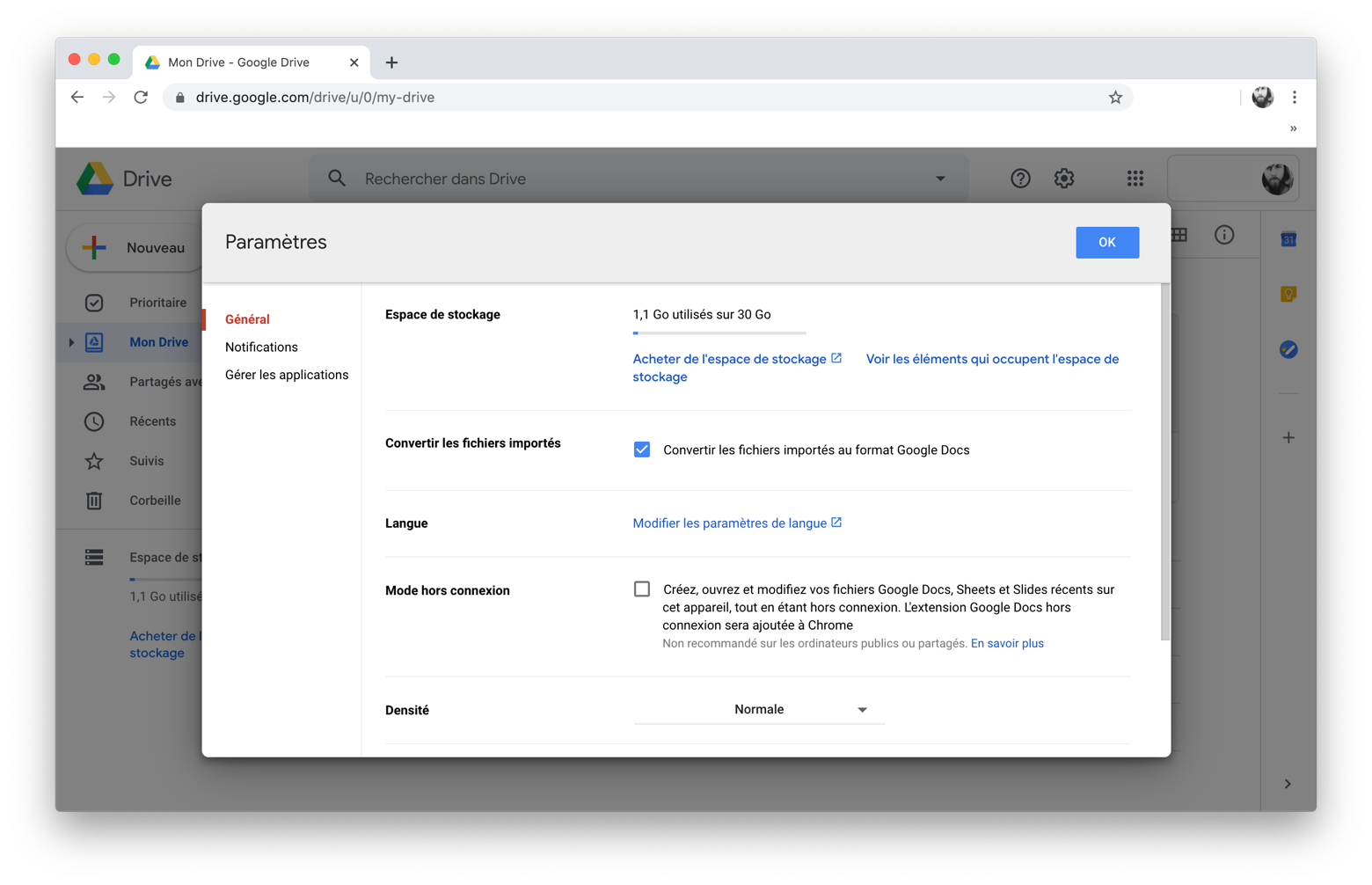
Task: Click the Chrome profile avatar in toolbar
Action: click(1263, 98)
